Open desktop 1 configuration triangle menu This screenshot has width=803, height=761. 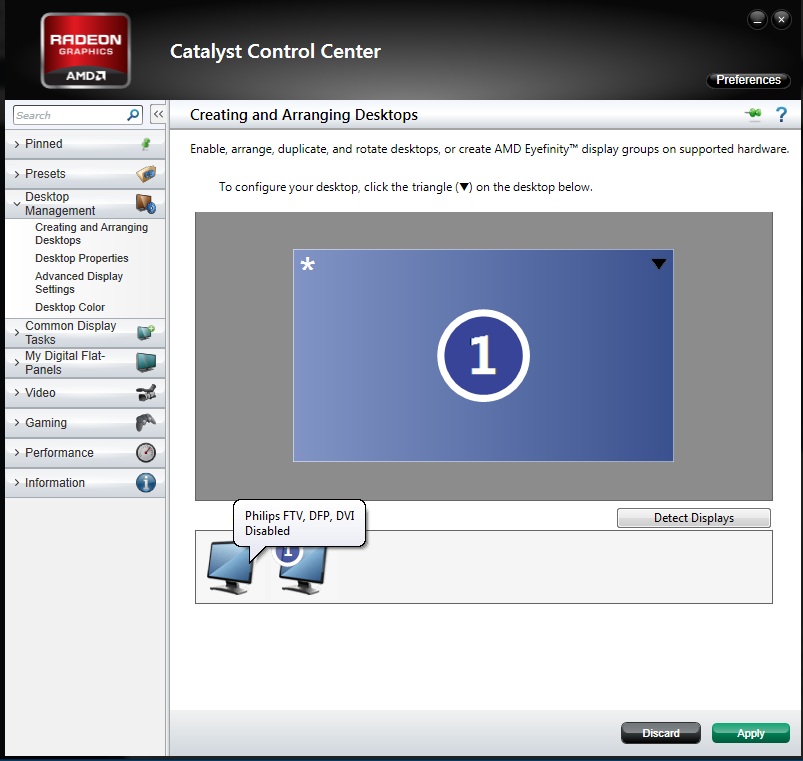(x=659, y=264)
